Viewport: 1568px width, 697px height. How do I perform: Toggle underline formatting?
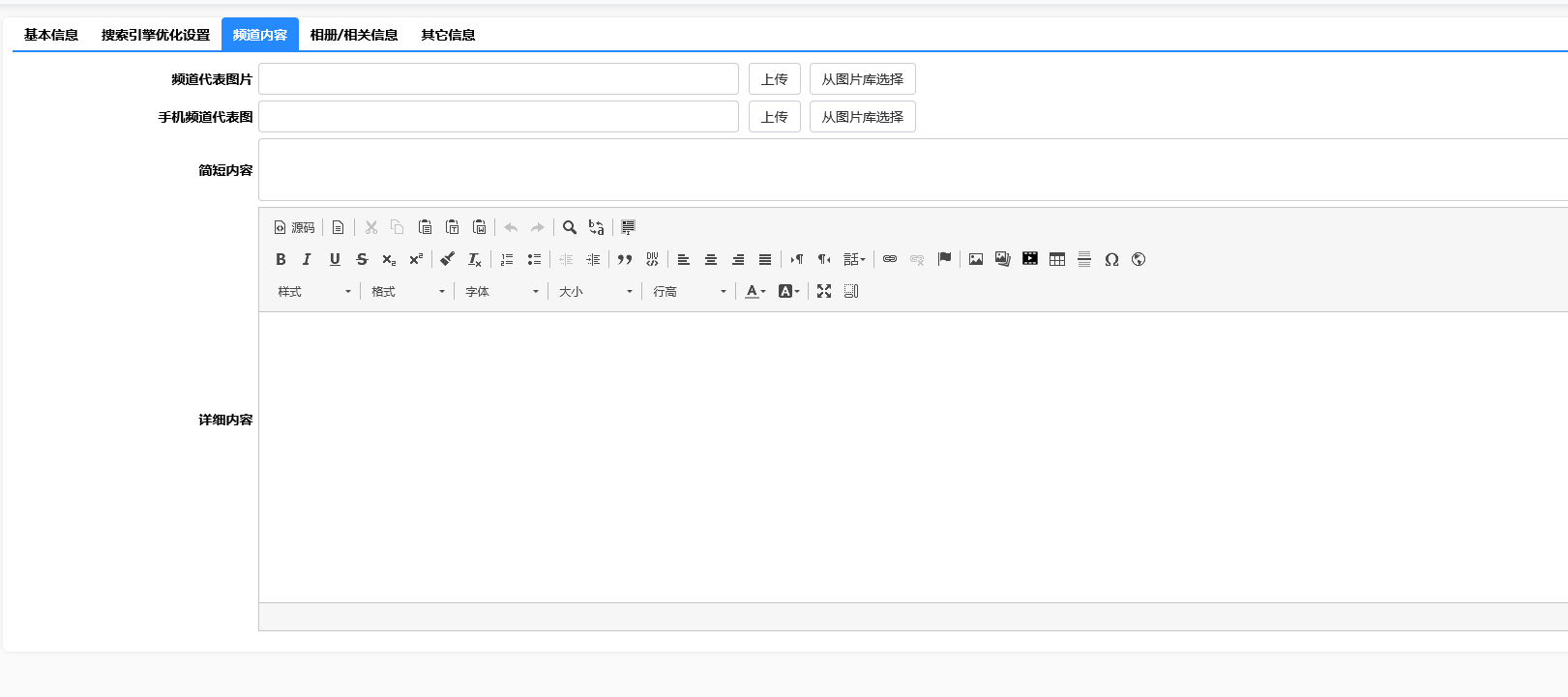(x=335, y=259)
